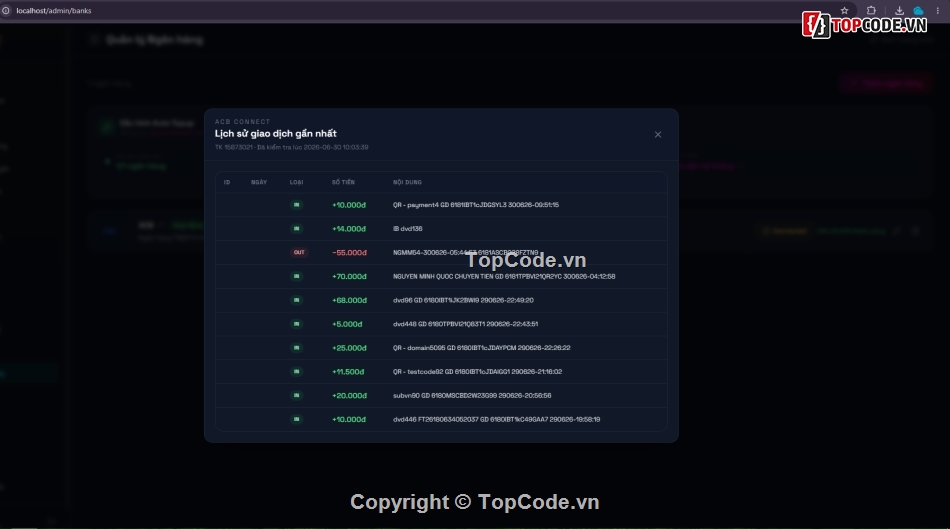The image size is (950, 529).
Task: Click the IN badge in the testcode92 row
Action: 296,371
